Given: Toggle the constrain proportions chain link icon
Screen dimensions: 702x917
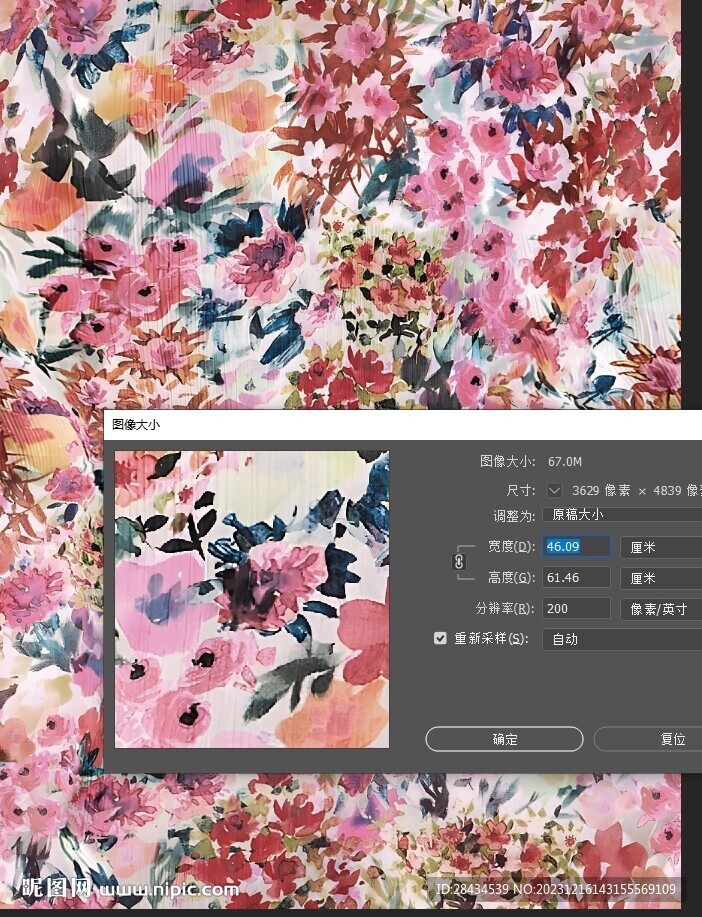Looking at the screenshot, I should [x=459, y=562].
